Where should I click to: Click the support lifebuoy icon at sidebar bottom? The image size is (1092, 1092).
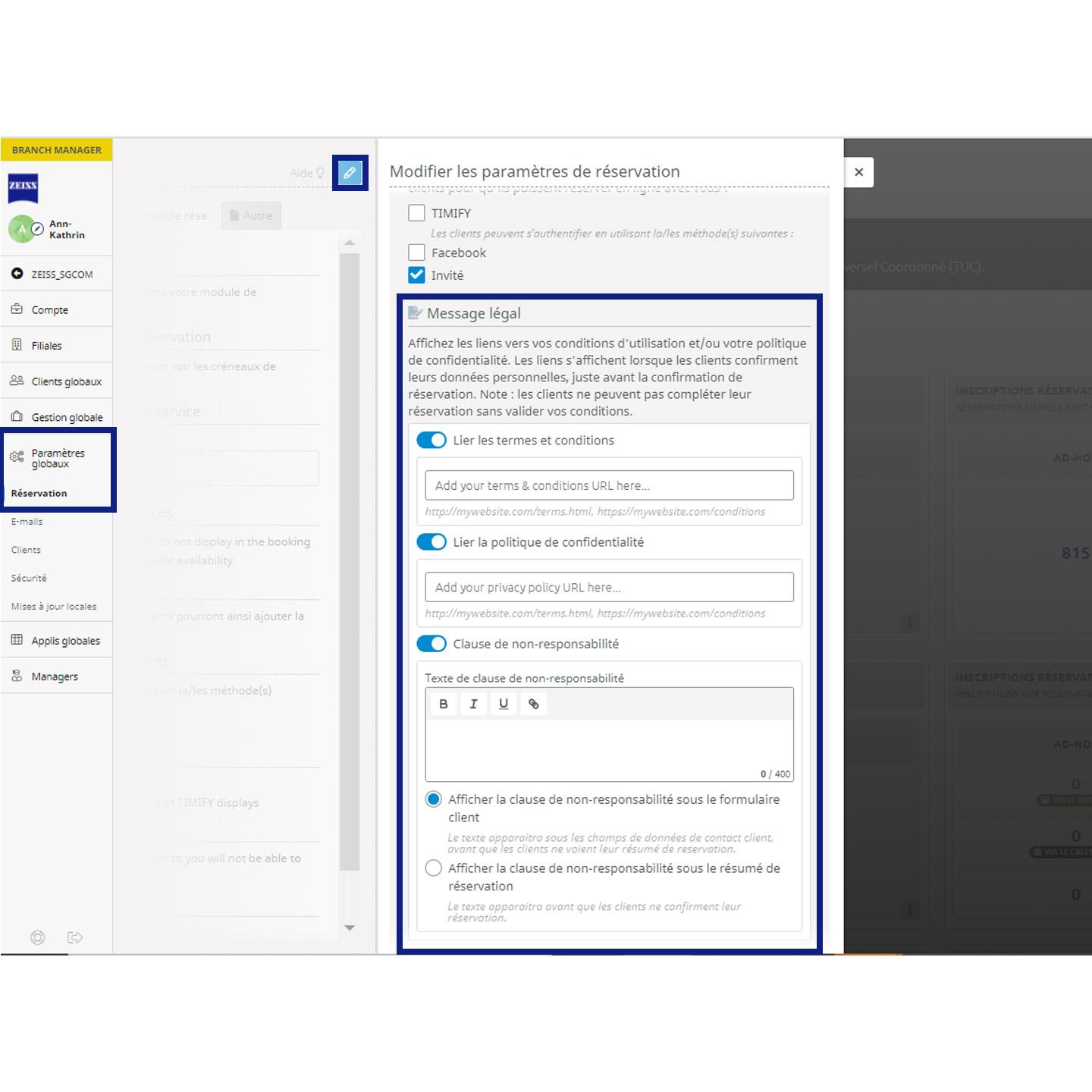click(37, 937)
